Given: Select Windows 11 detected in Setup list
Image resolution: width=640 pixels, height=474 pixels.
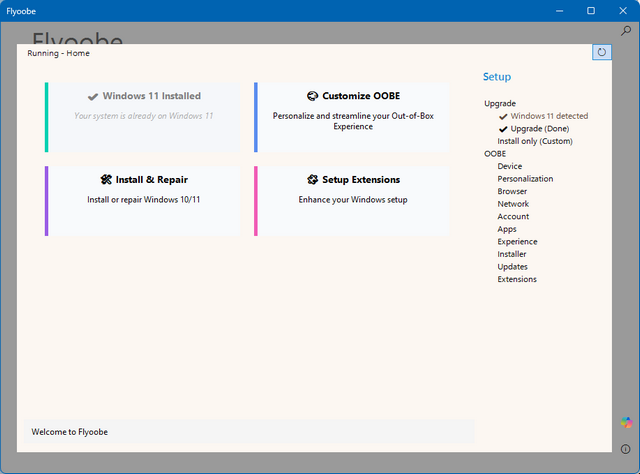Looking at the screenshot, I should point(549,116).
